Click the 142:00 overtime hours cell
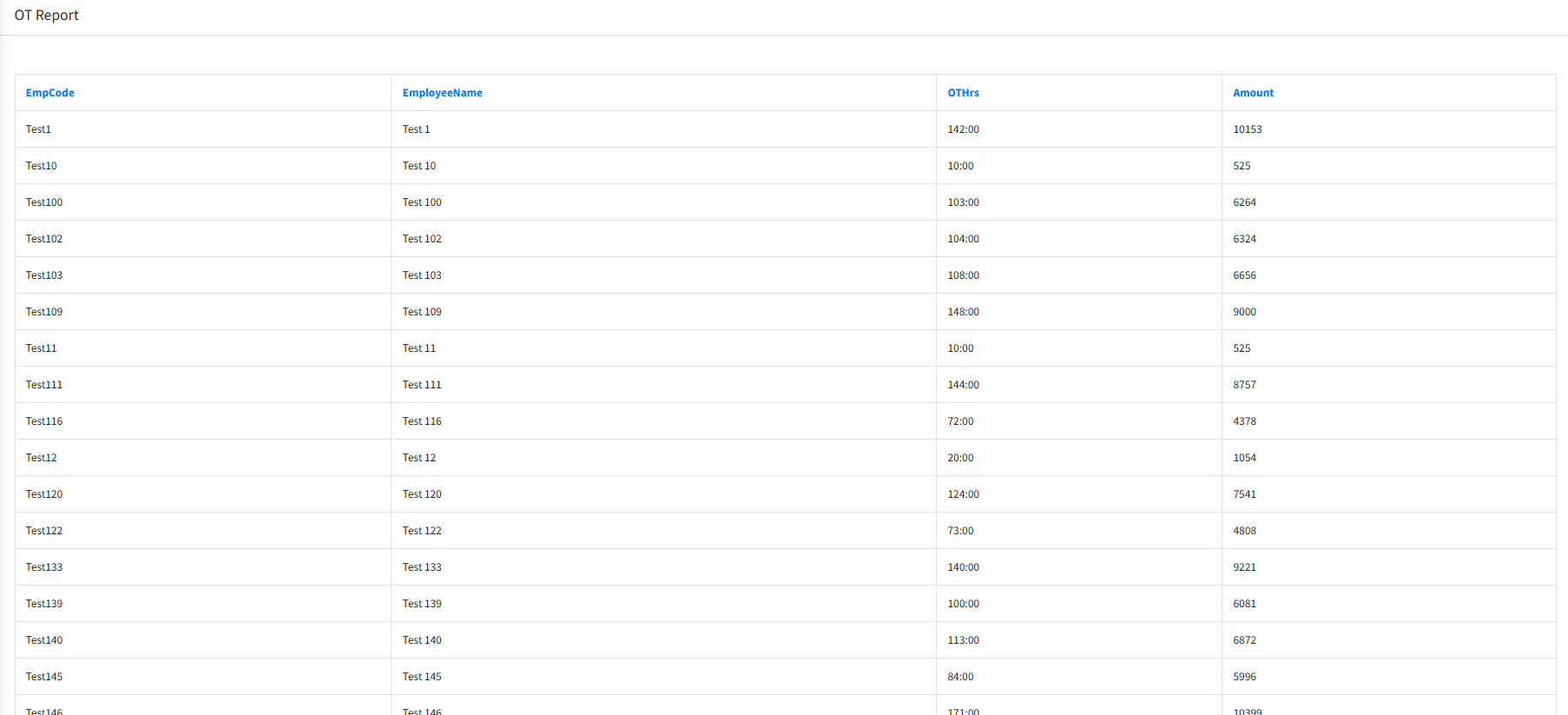 963,129
